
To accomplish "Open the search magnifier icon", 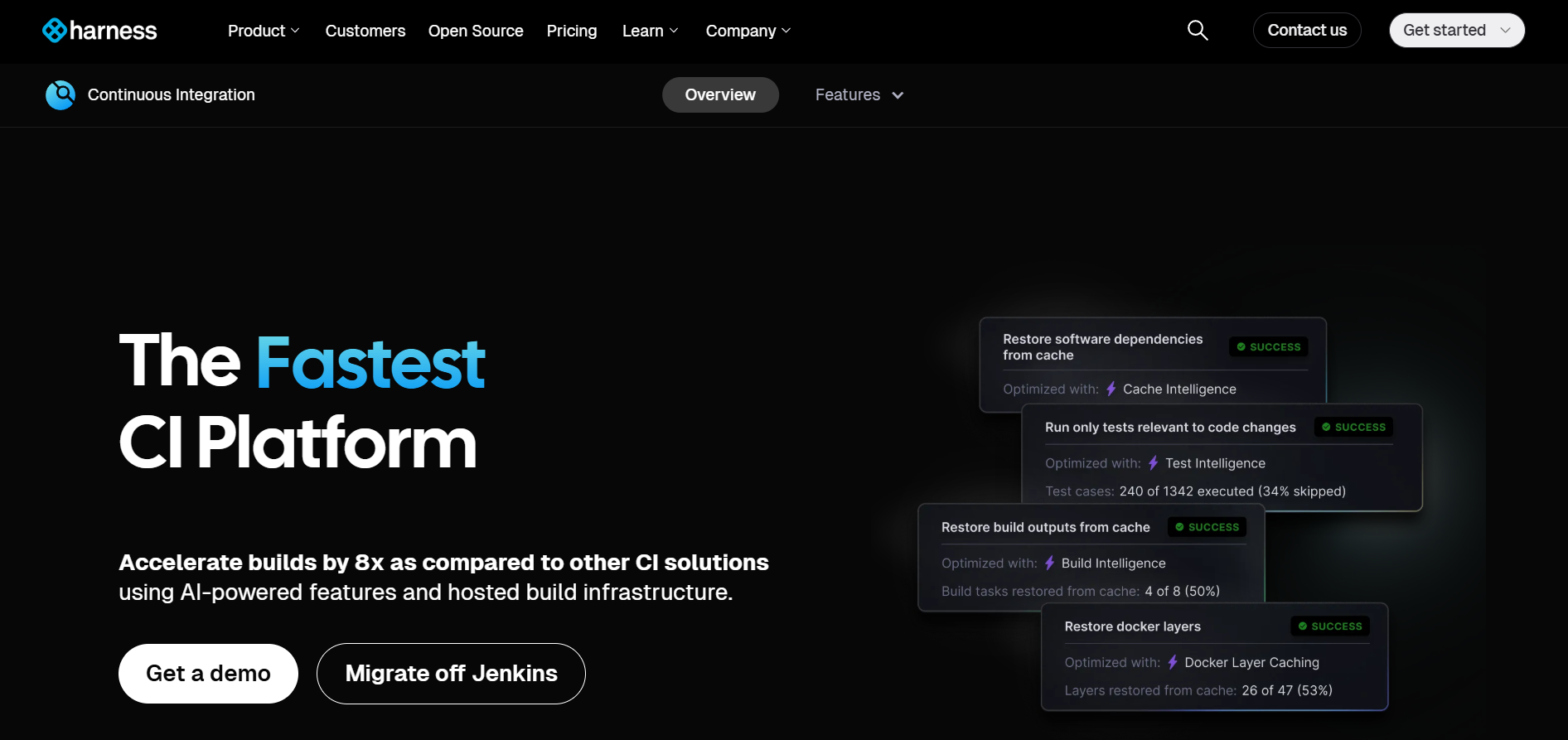I will (1198, 31).
